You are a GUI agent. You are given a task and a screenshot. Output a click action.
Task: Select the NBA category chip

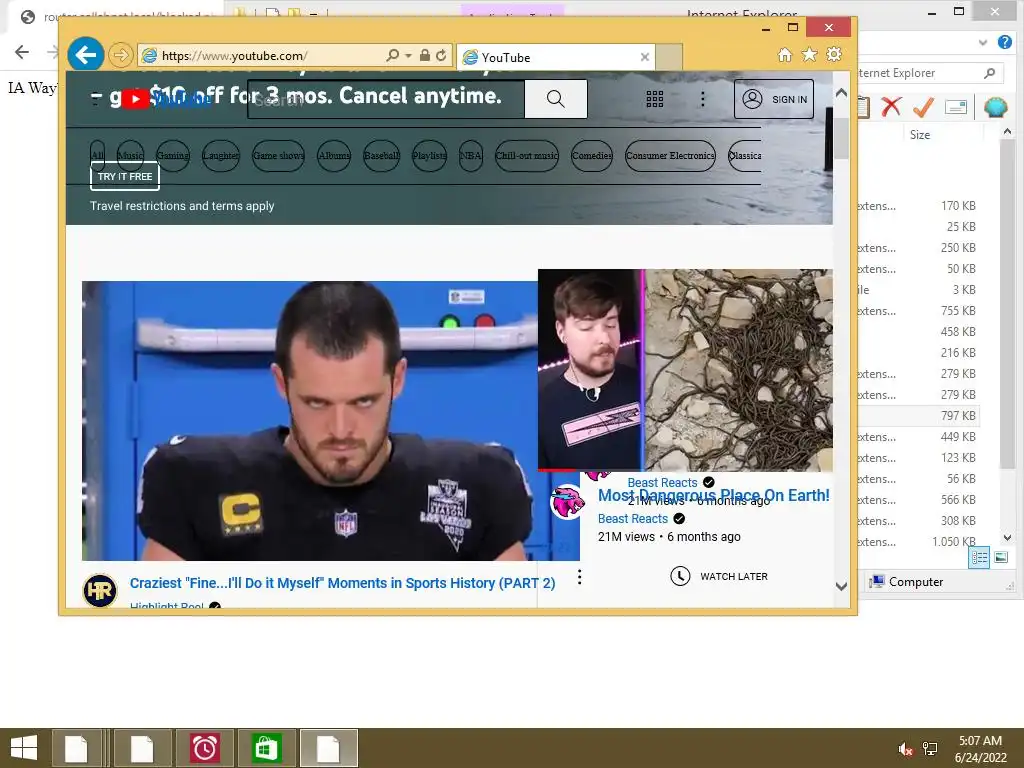click(x=471, y=155)
